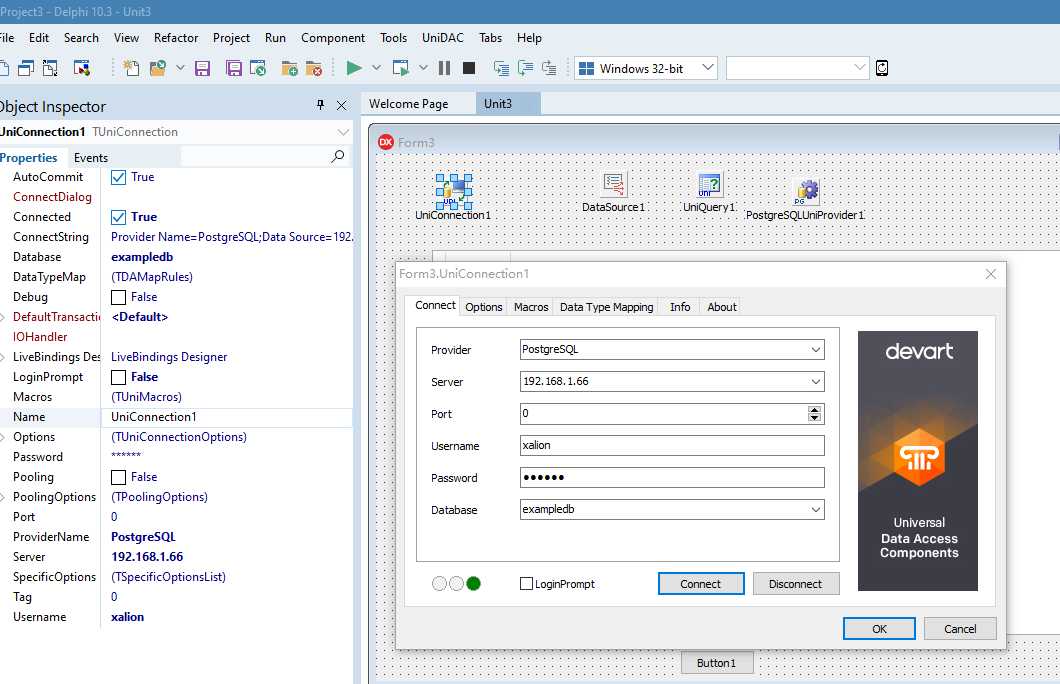Screen dimensions: 1060x684
Task: Click the Save toolbar icon
Action: [x=202, y=68]
